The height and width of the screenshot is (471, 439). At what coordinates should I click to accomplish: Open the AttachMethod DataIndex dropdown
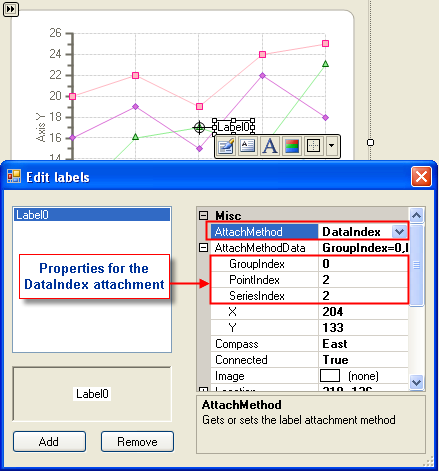coord(400,232)
